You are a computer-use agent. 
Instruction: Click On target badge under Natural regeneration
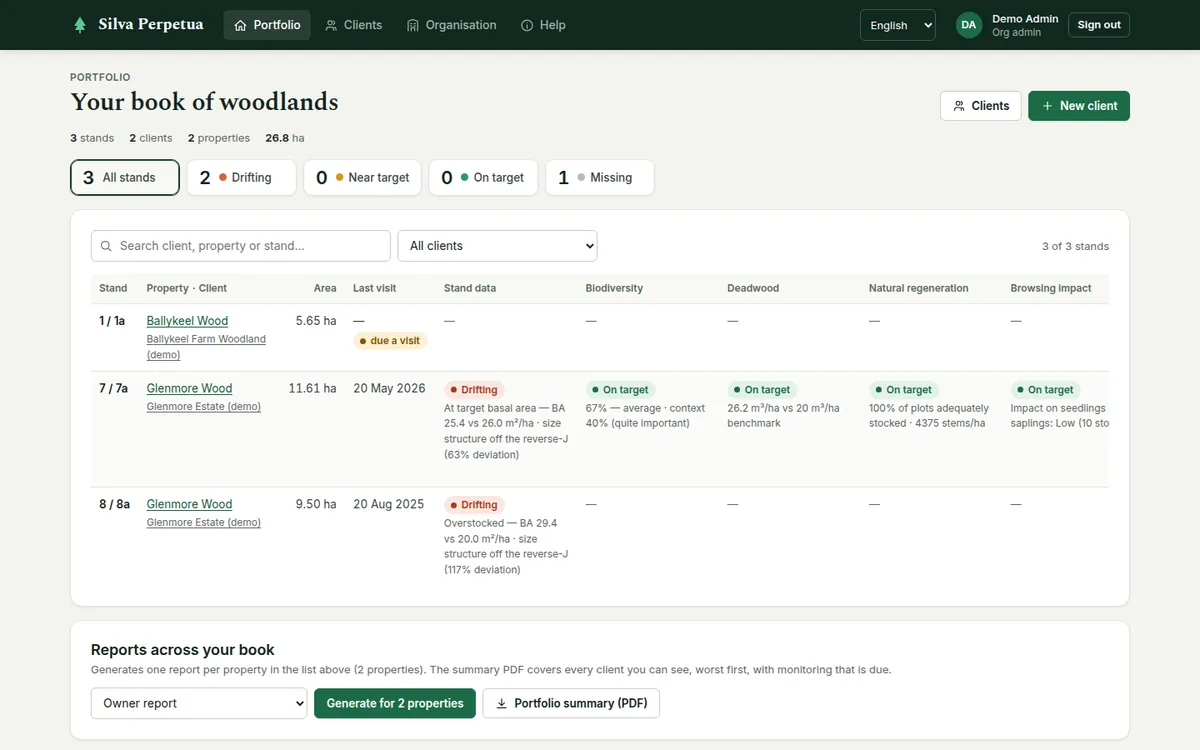(x=904, y=390)
